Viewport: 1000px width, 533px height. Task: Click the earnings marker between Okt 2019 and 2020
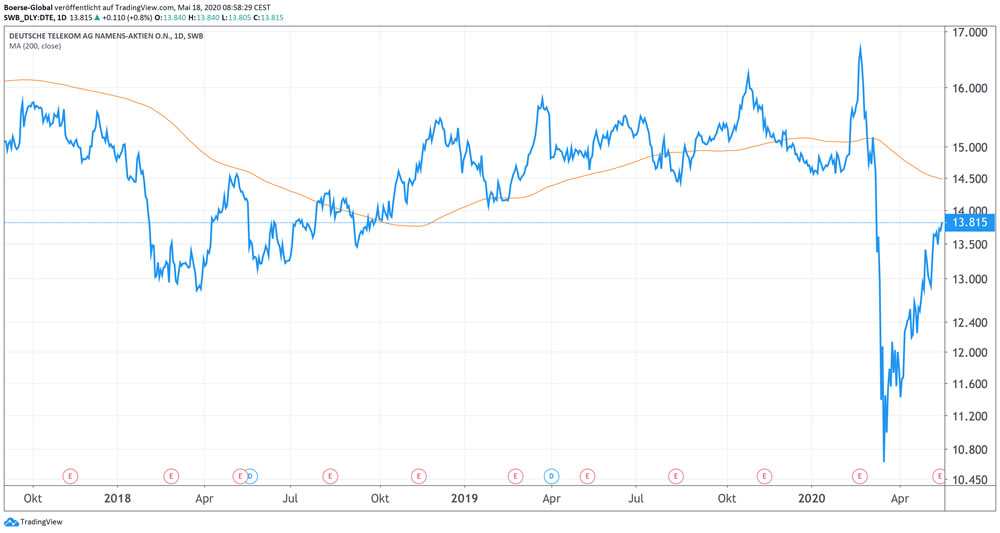click(x=764, y=476)
